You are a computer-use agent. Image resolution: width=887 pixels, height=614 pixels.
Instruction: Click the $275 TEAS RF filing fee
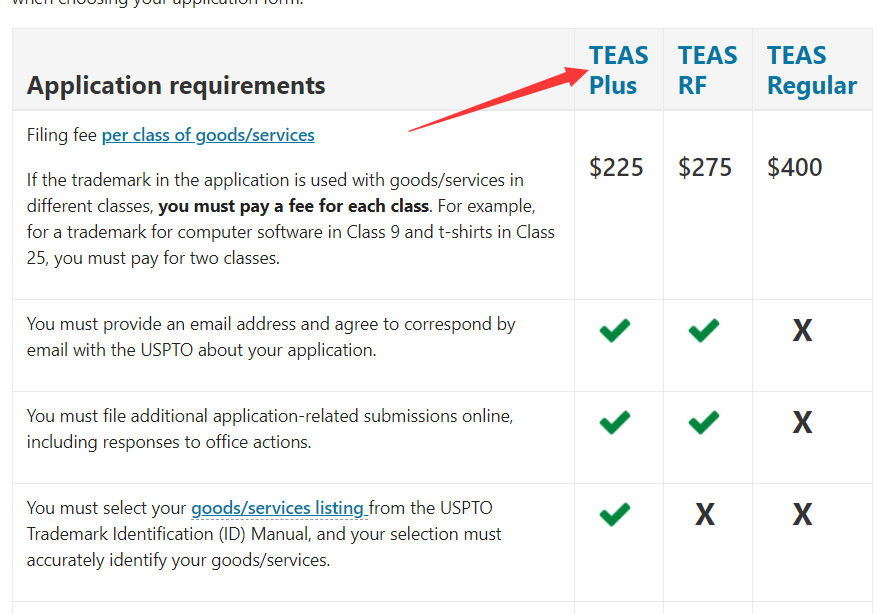coord(705,167)
